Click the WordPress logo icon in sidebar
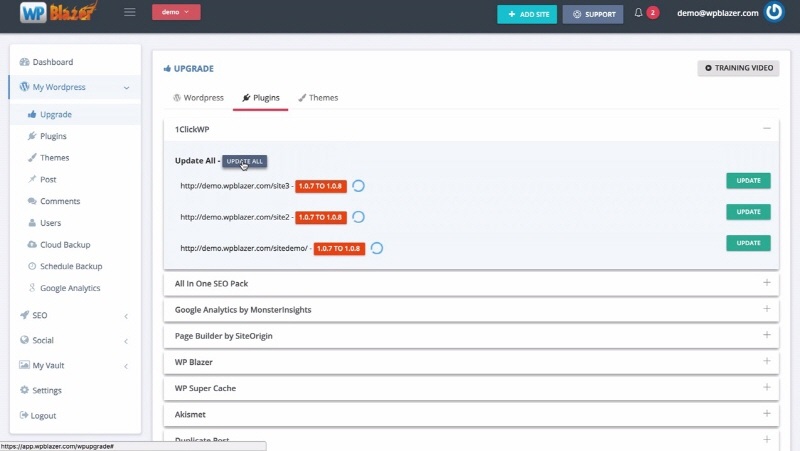This screenshot has height=451, width=800. 24,87
